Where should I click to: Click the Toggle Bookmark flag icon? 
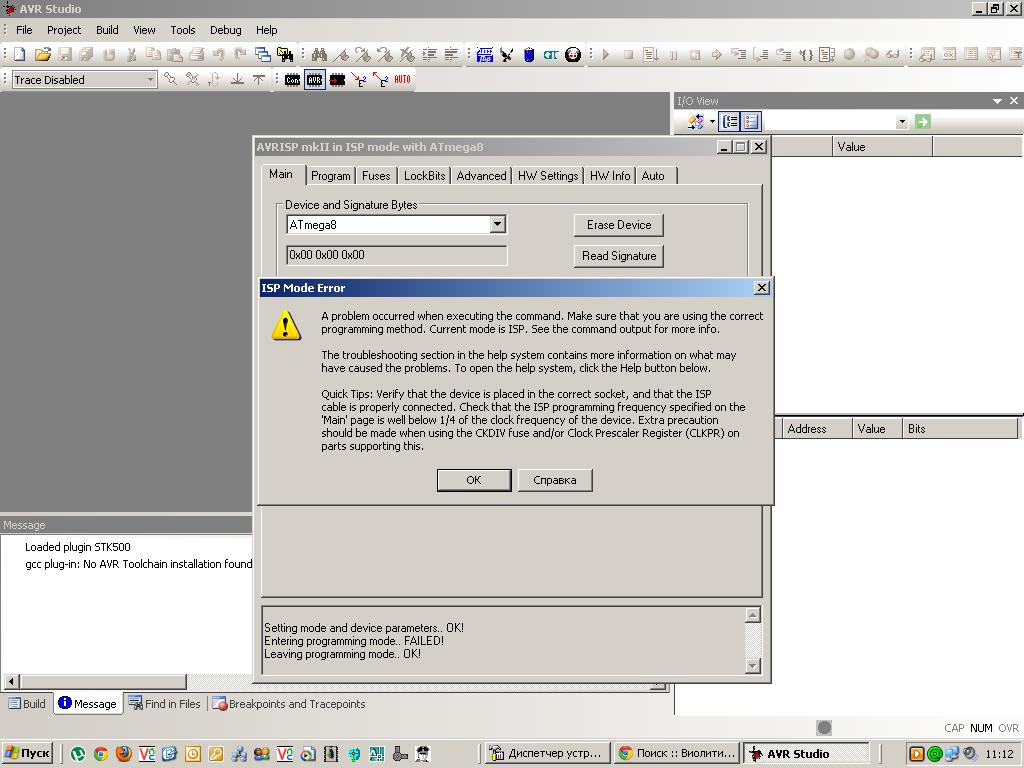(x=341, y=55)
